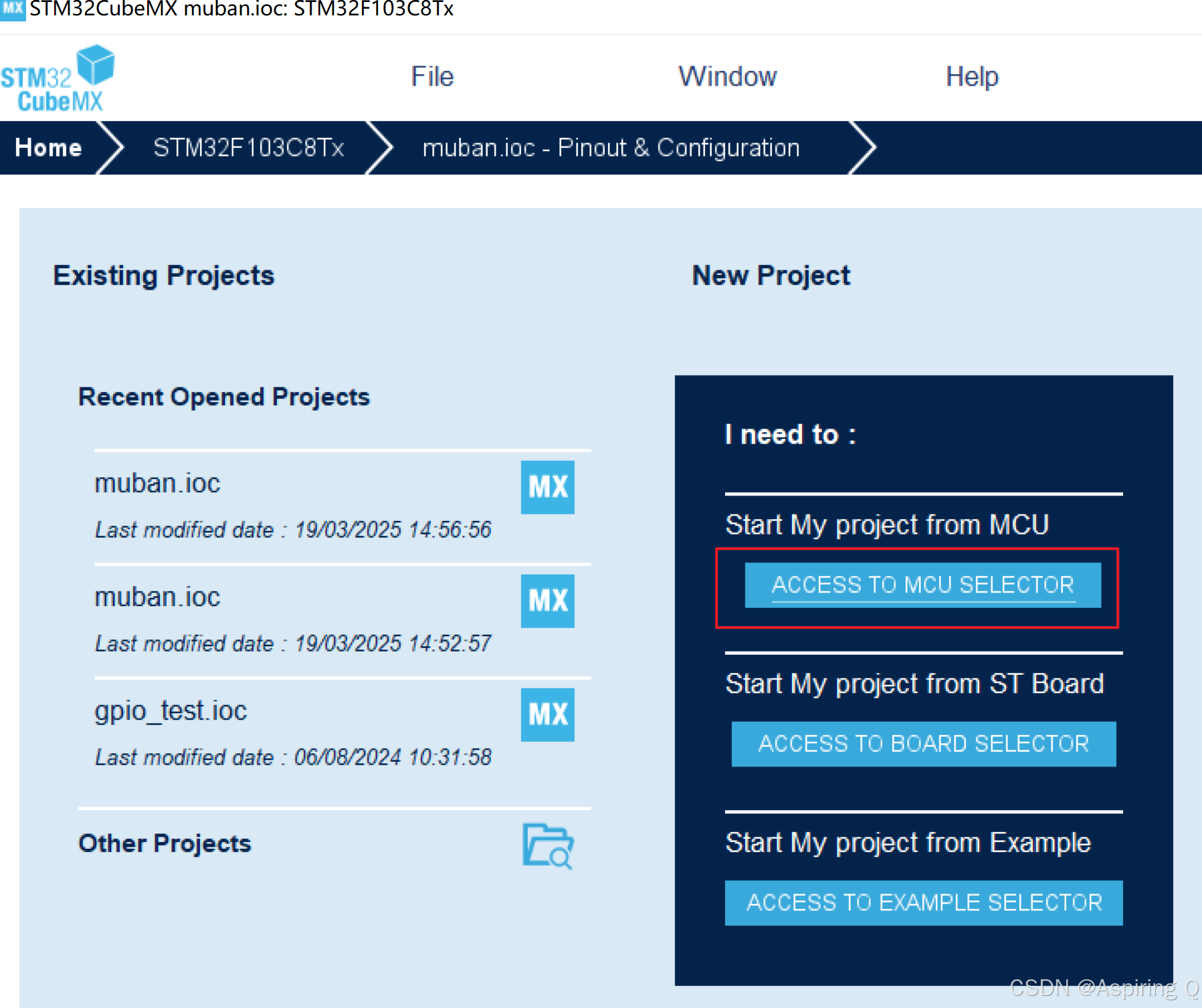Click the MX icon in the title bar
1202x1008 pixels.
click(13, 10)
